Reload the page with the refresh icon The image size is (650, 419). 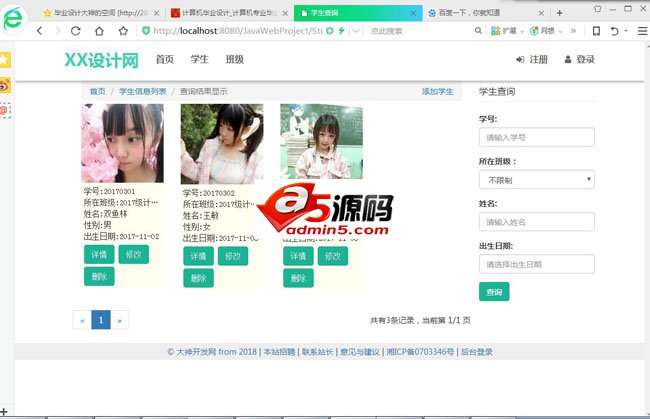(x=75, y=31)
